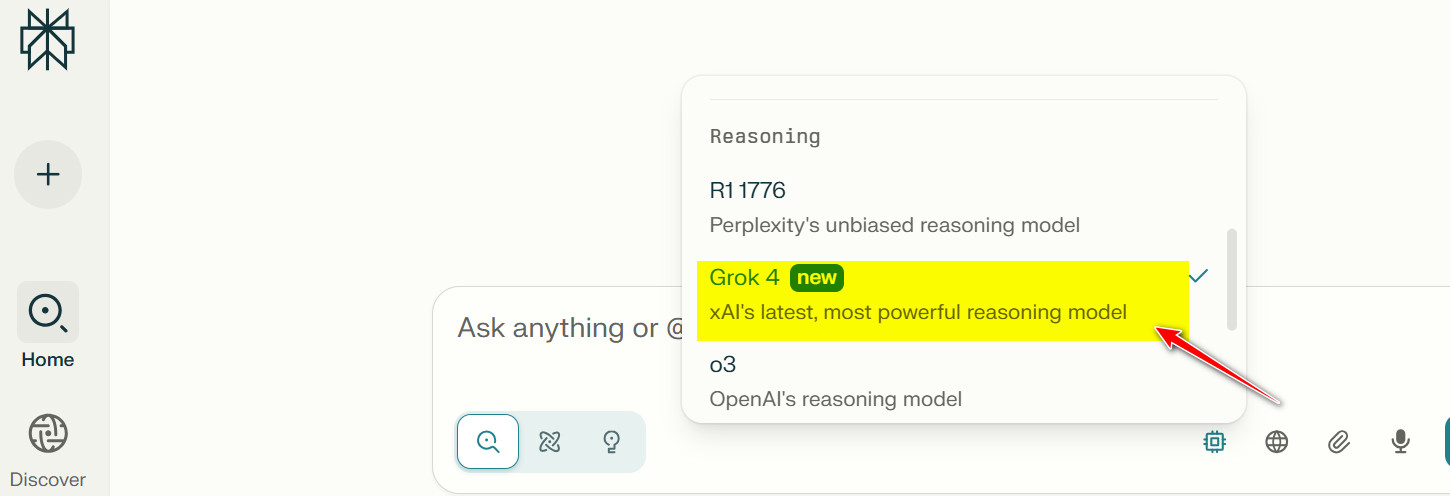Click the Discover label in the sidebar

click(x=48, y=480)
